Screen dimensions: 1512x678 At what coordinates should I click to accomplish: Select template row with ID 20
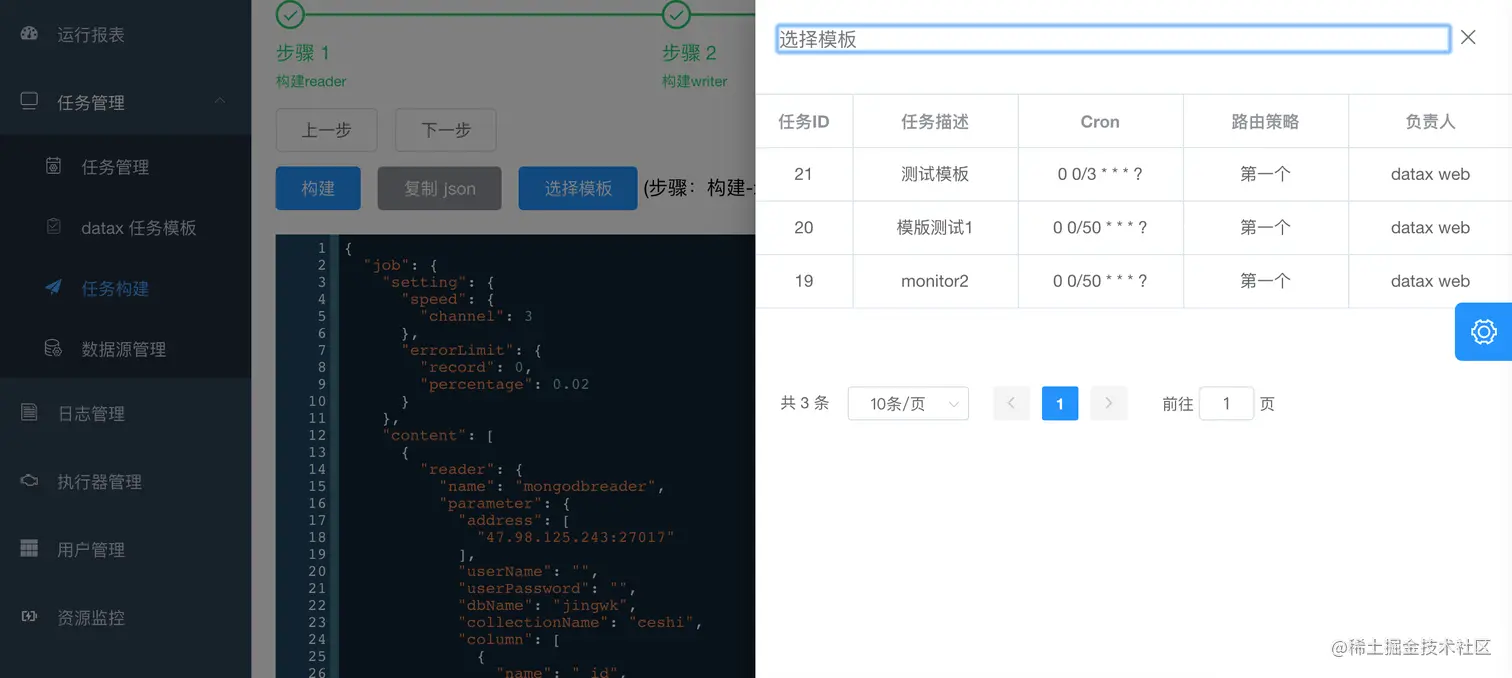[x=1134, y=227]
